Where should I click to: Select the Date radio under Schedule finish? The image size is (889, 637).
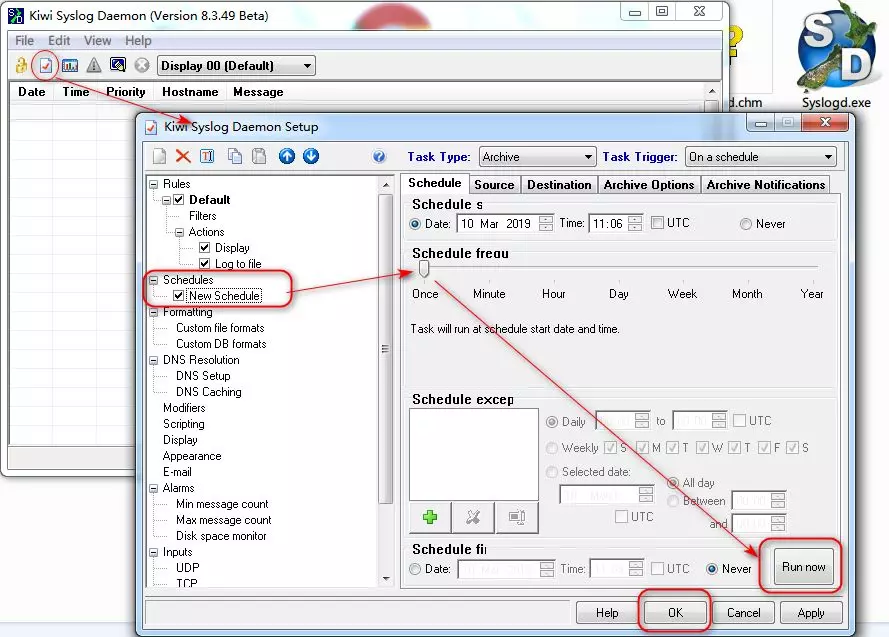(415, 568)
